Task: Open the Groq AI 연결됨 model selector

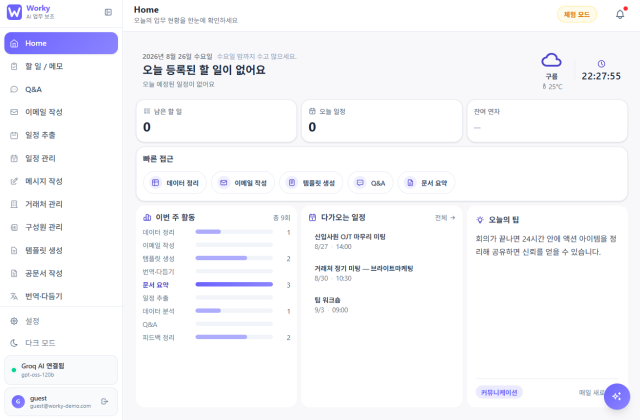Action: [x=61, y=370]
